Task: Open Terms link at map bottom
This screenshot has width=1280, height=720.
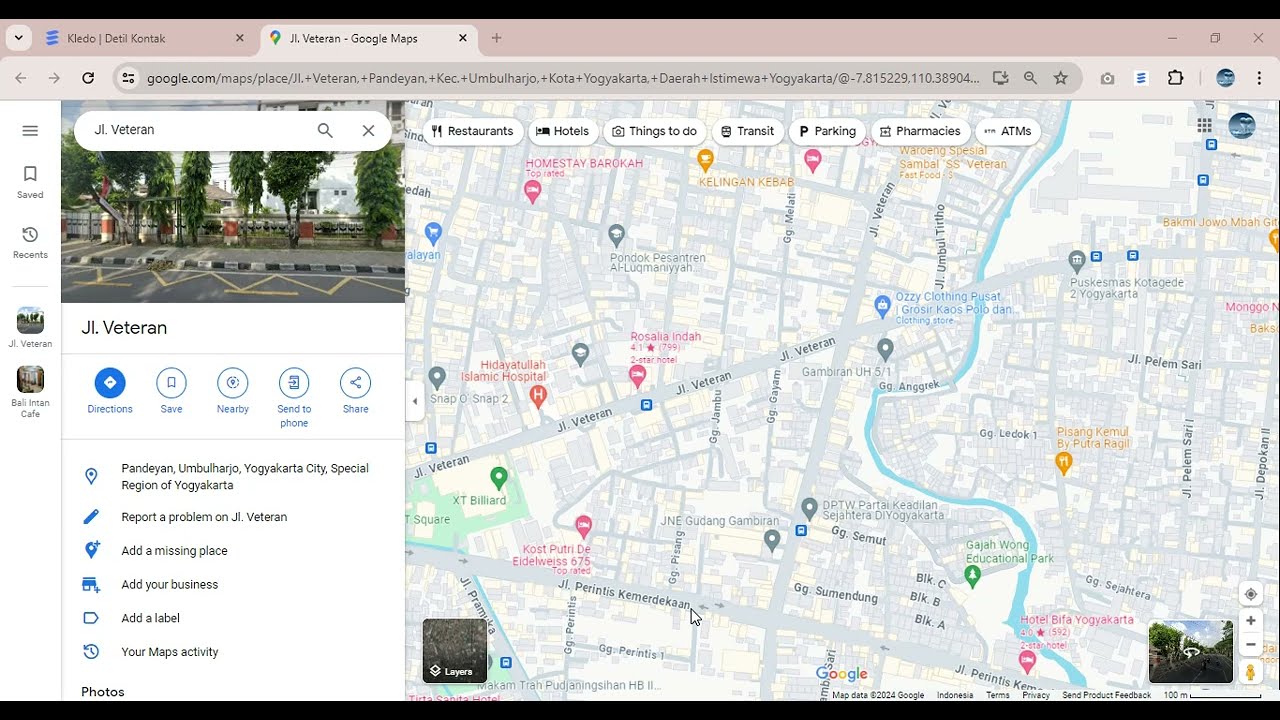Action: [x=997, y=695]
